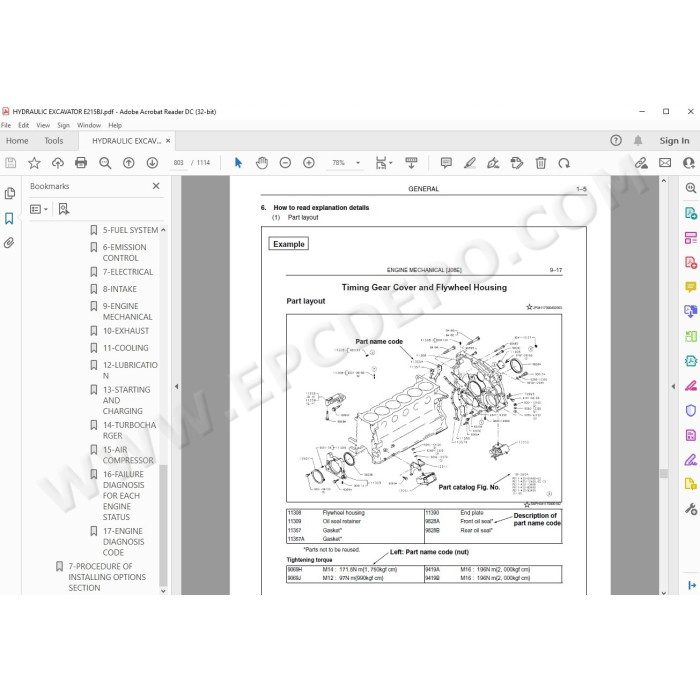The image size is (700, 700).
Task: Click the stamp tool icon
Action: click(x=517, y=163)
